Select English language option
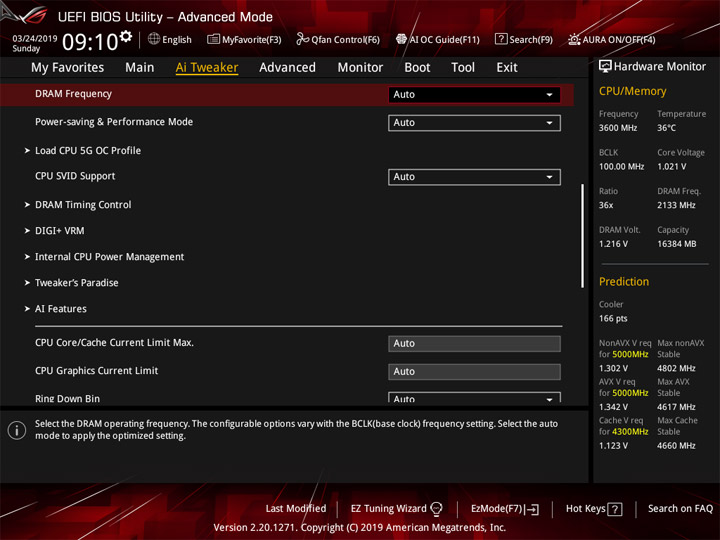Viewport: 720px width, 540px height. [177, 39]
